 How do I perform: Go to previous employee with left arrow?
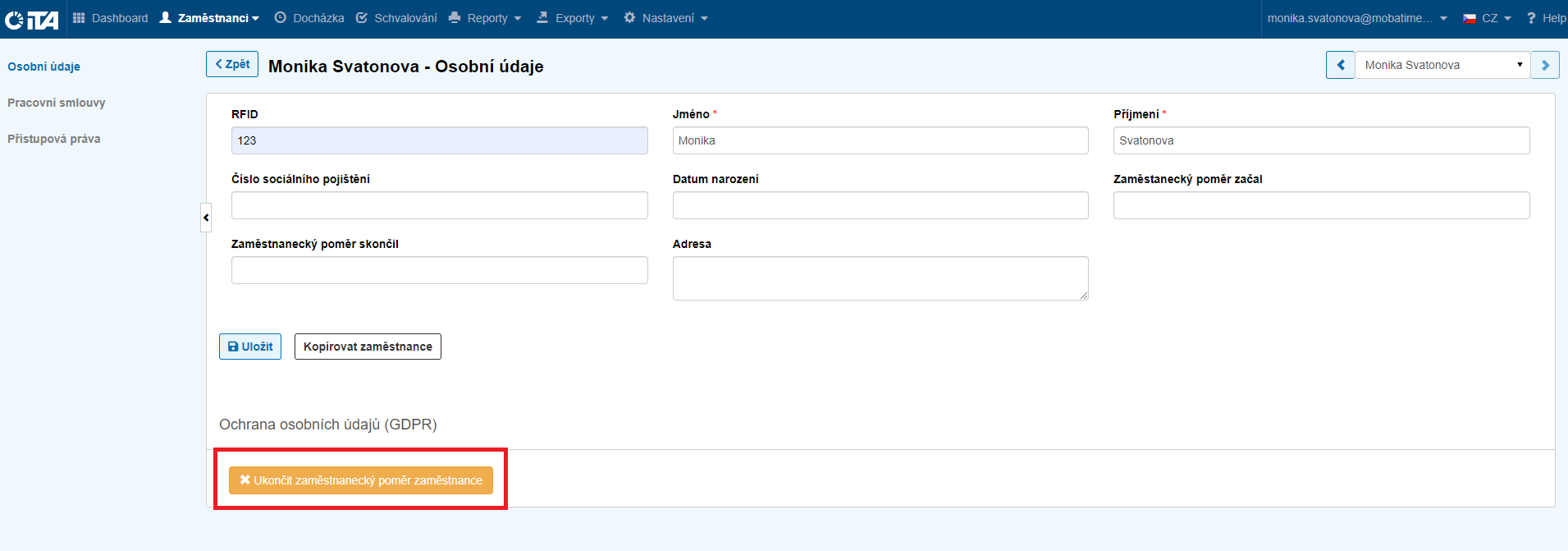[1341, 65]
